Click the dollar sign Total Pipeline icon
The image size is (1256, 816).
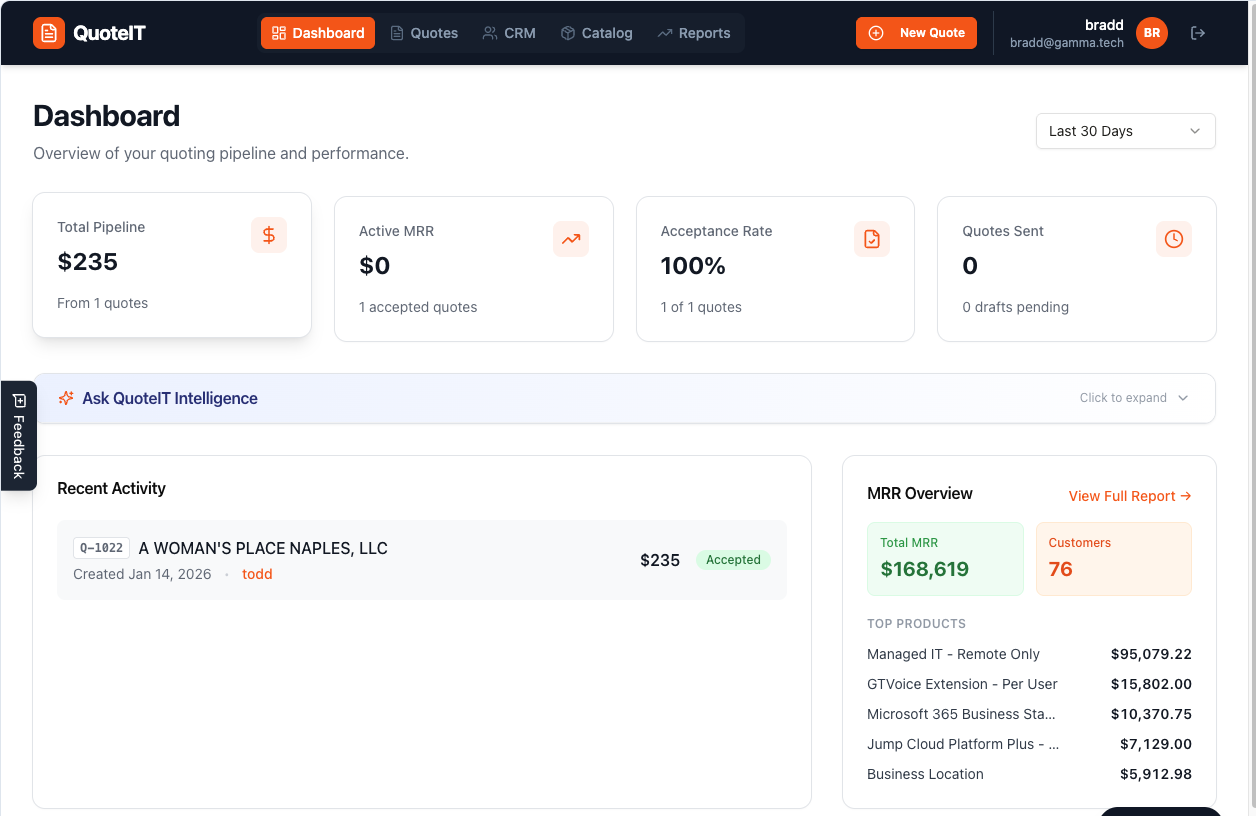tap(269, 235)
